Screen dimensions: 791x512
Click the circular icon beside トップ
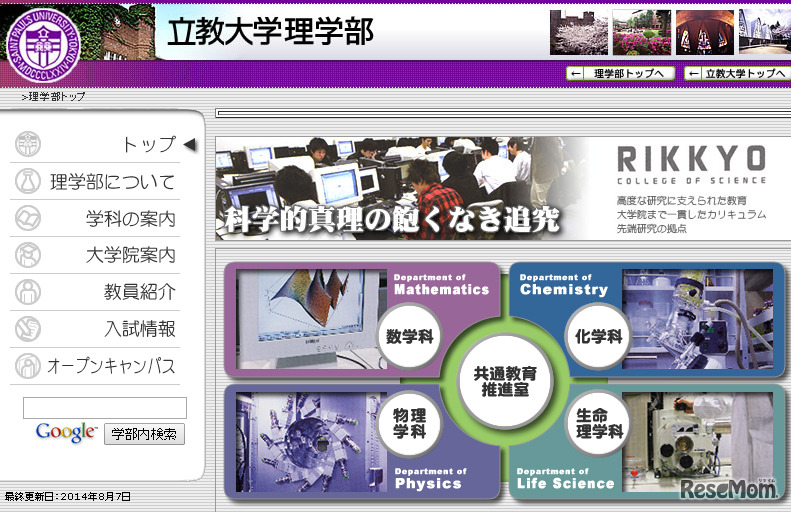tap(27, 144)
